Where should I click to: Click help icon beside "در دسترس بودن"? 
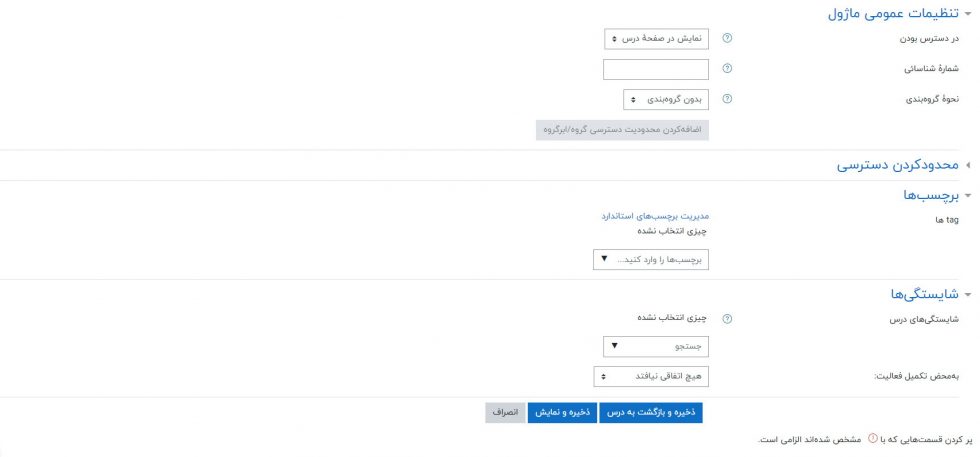click(x=727, y=39)
